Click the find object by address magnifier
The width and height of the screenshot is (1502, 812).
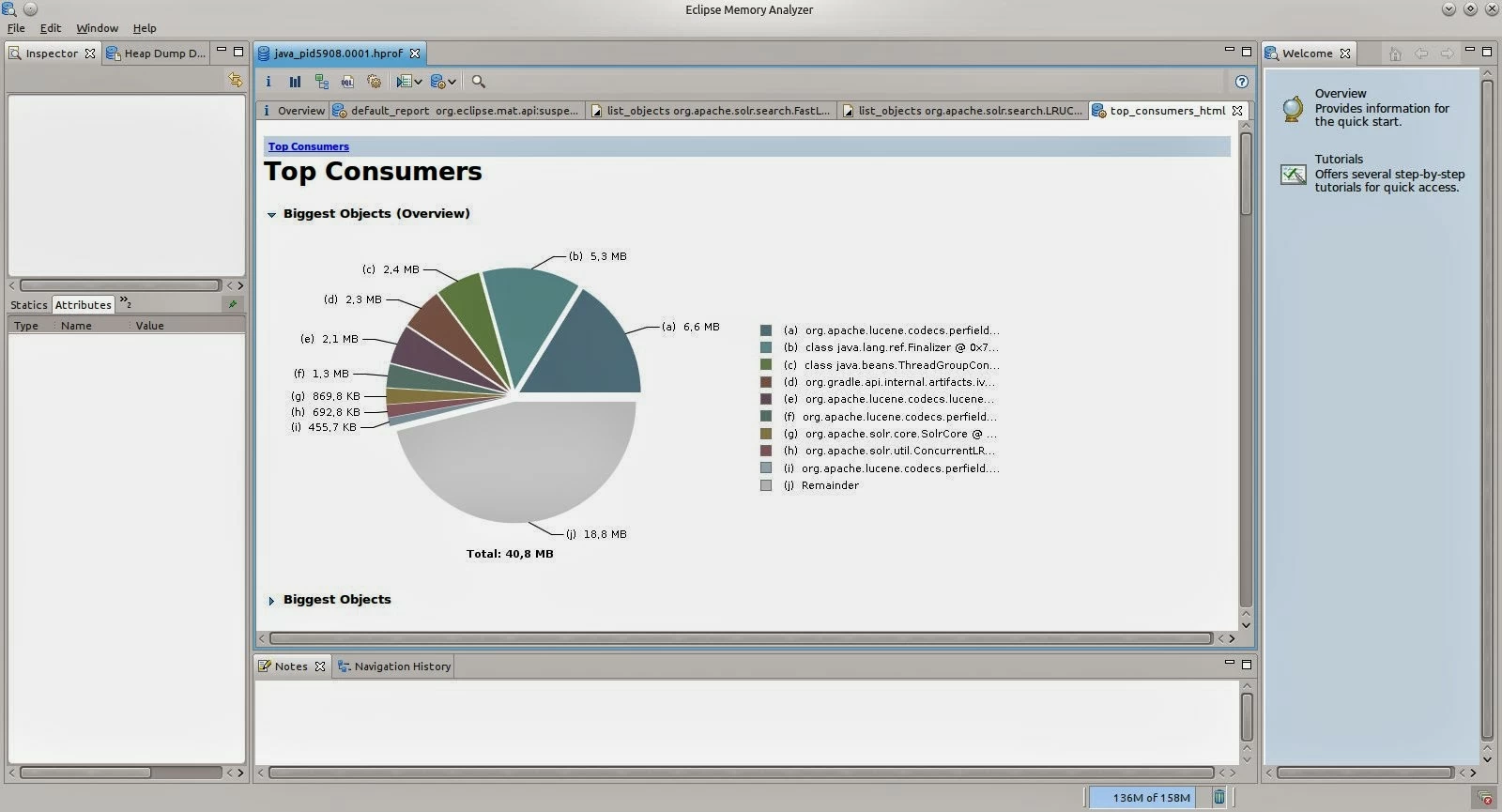tap(479, 82)
